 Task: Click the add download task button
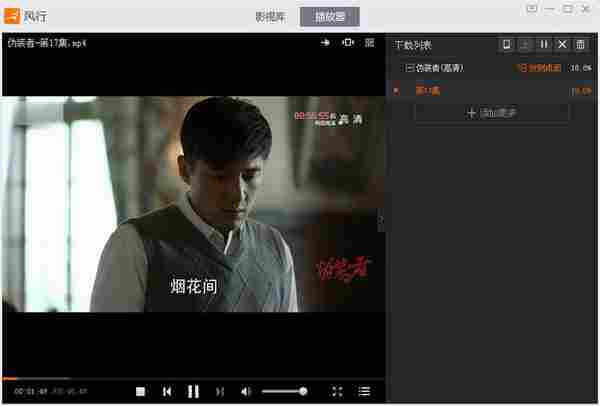tap(492, 113)
